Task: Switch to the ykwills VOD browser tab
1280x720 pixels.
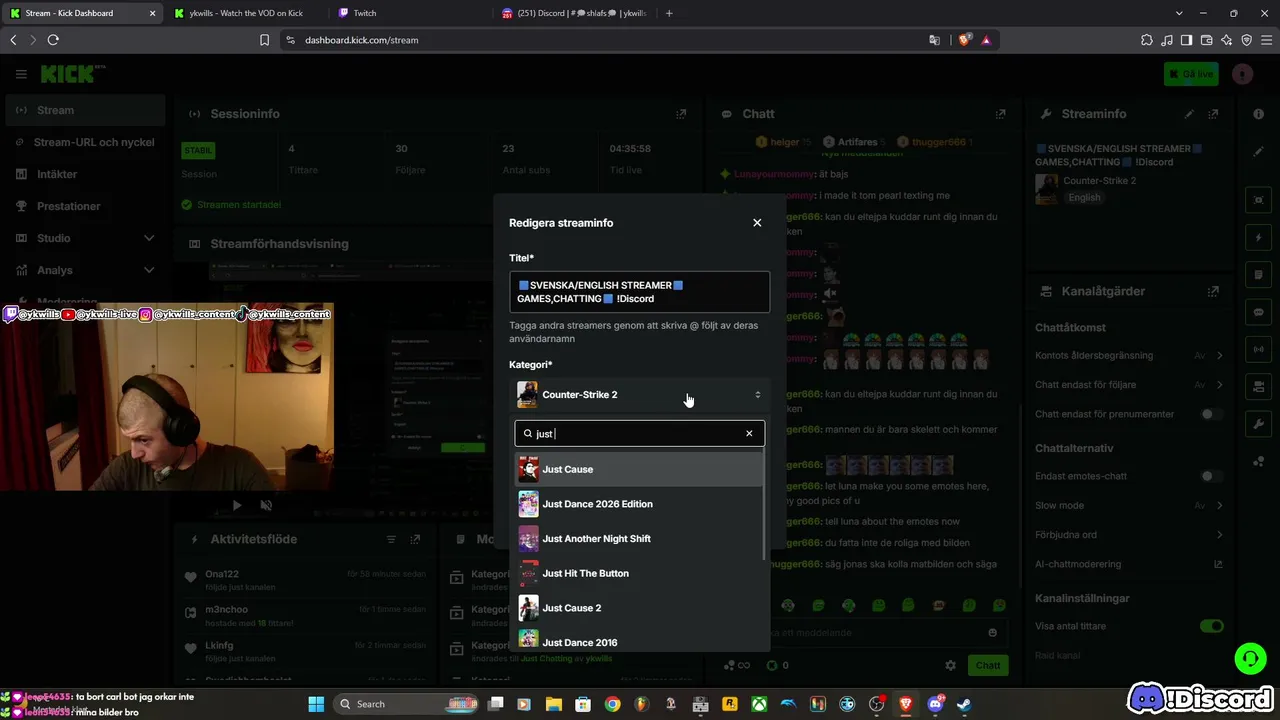Action: click(x=245, y=13)
